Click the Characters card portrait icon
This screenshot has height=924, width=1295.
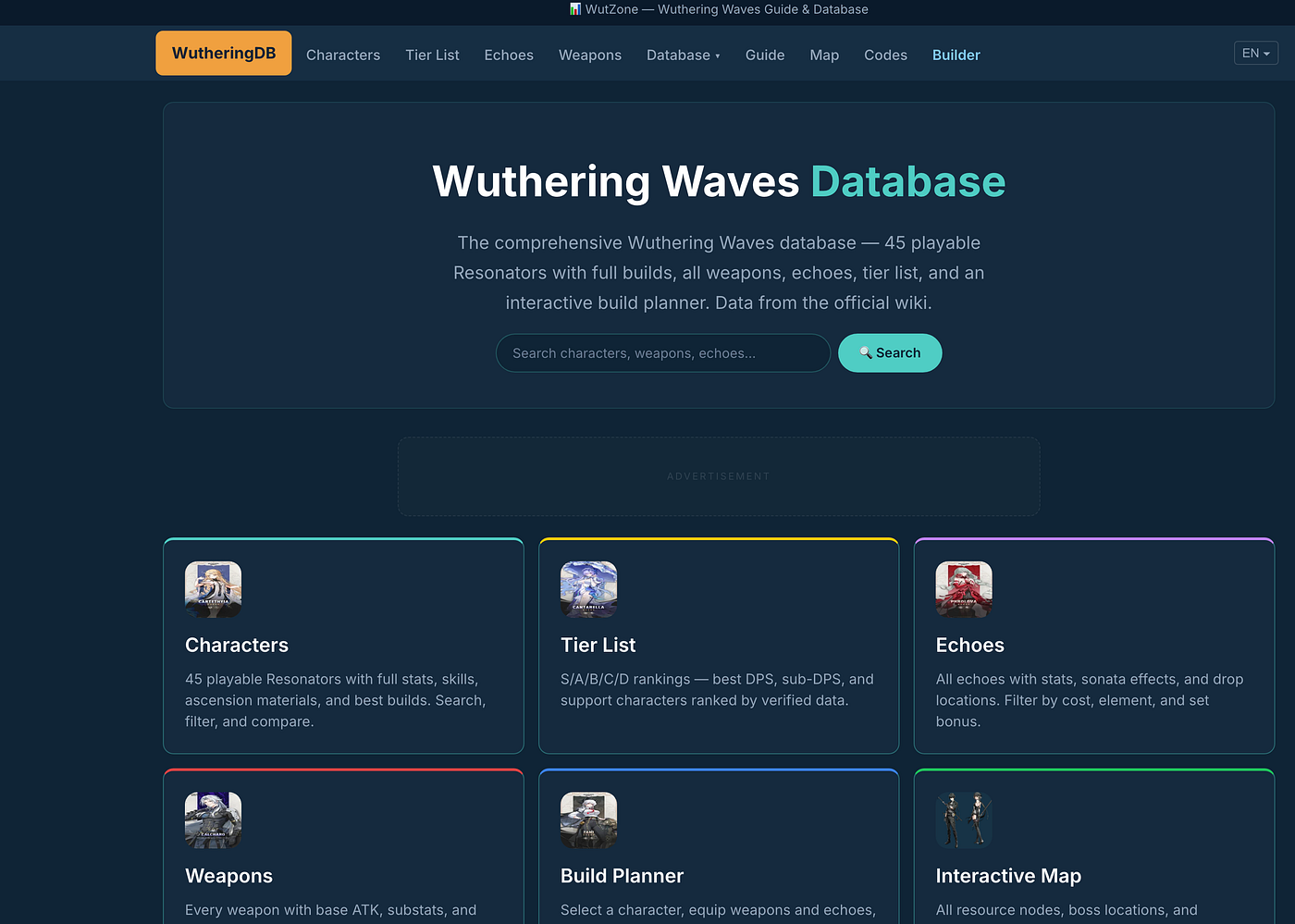coord(214,589)
